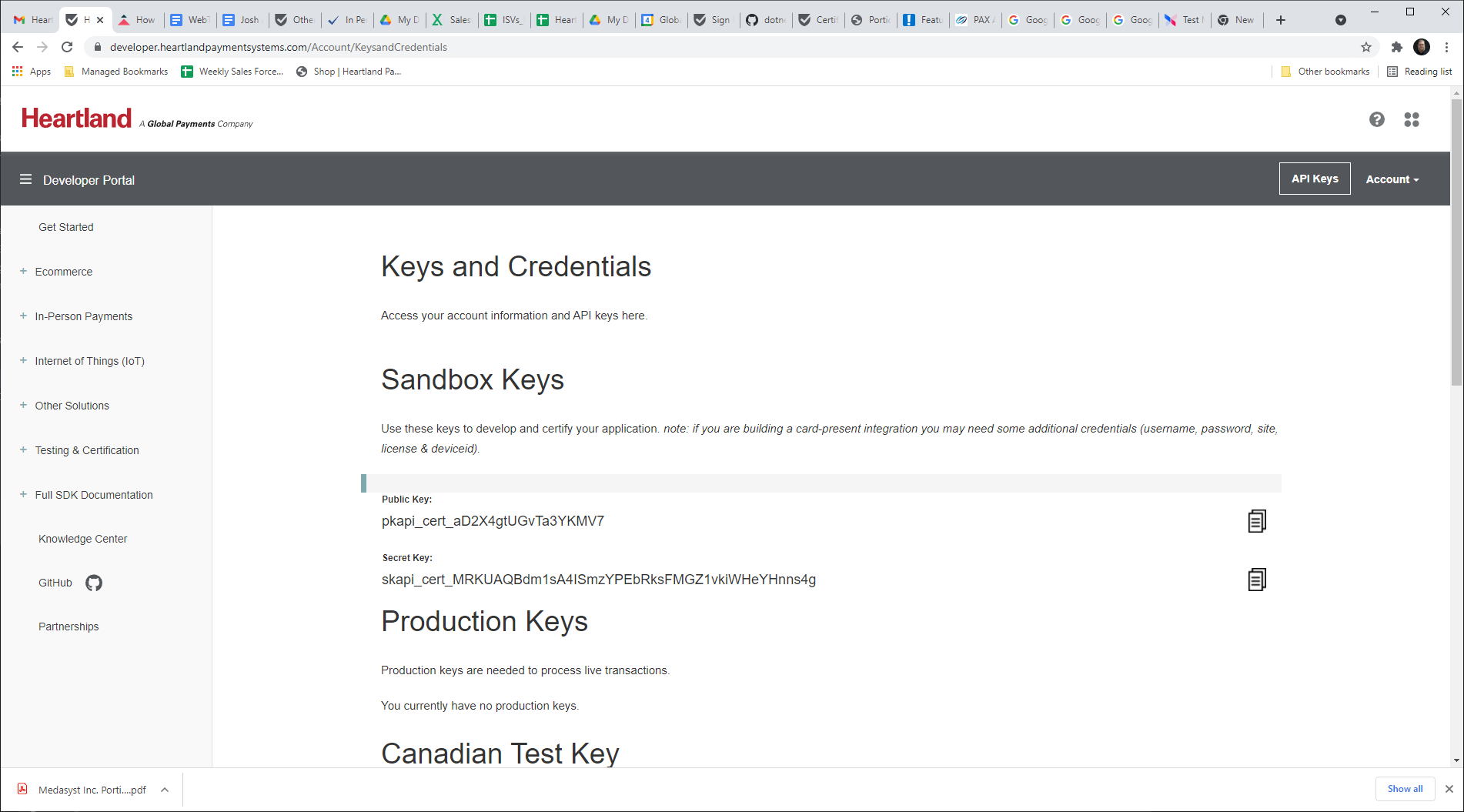Open the browser extensions puzzle icon
The height and width of the screenshot is (812, 1464).
pyautogui.click(x=1396, y=47)
